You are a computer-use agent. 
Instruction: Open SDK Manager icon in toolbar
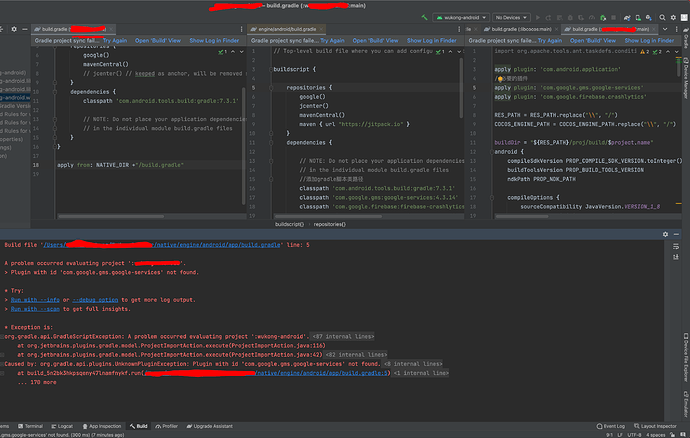(x=649, y=18)
